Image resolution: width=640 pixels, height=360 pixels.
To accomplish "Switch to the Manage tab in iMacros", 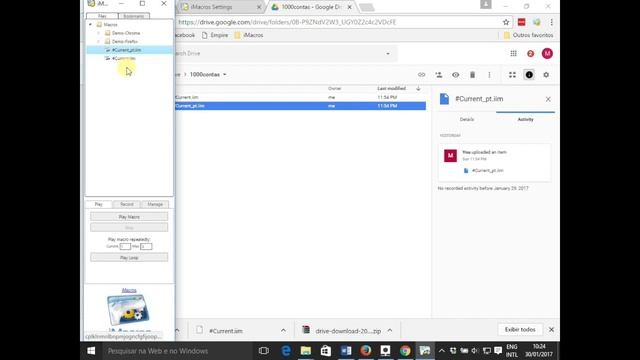I will click(155, 204).
